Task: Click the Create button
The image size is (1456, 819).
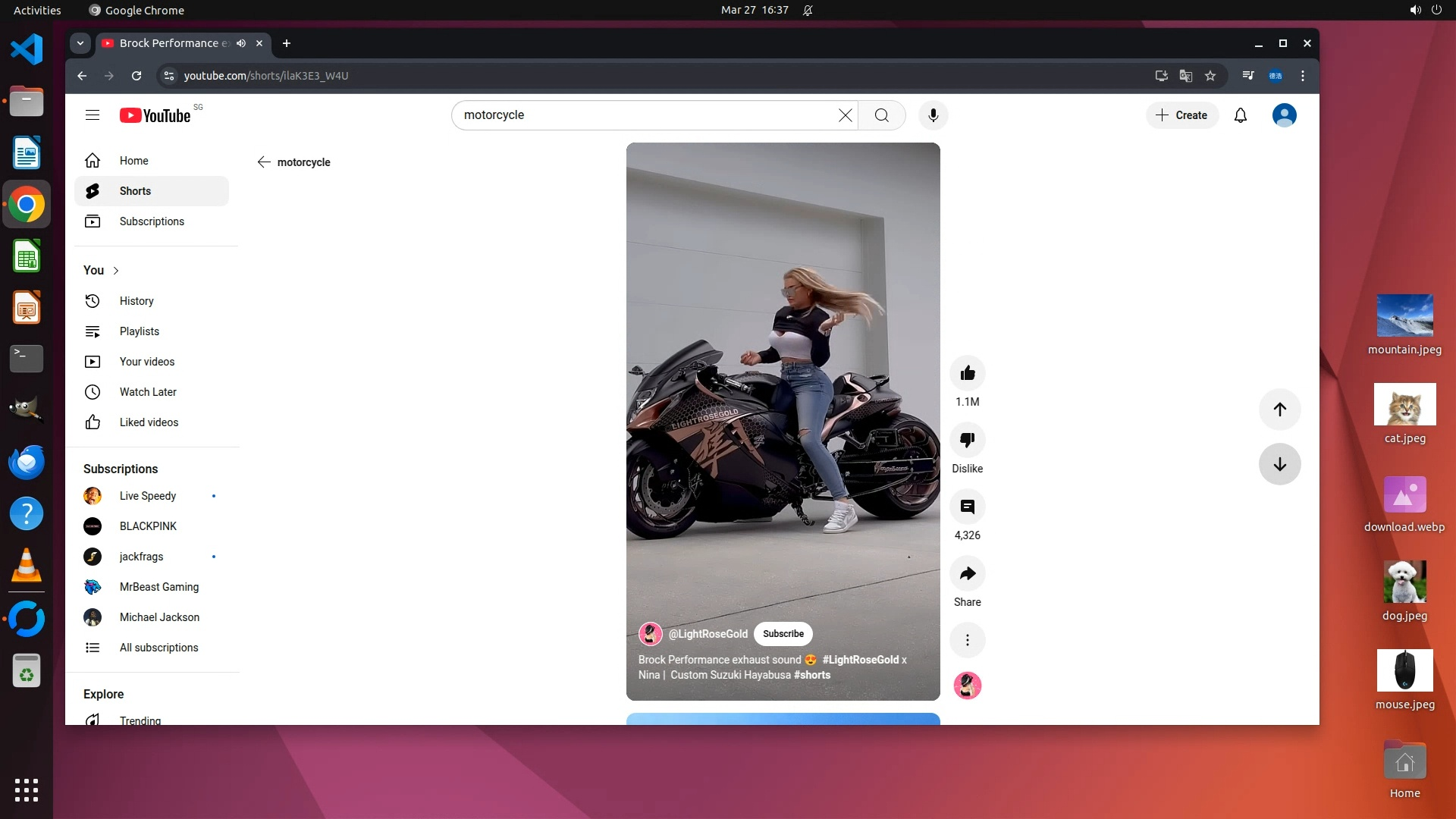Action: point(1181,115)
